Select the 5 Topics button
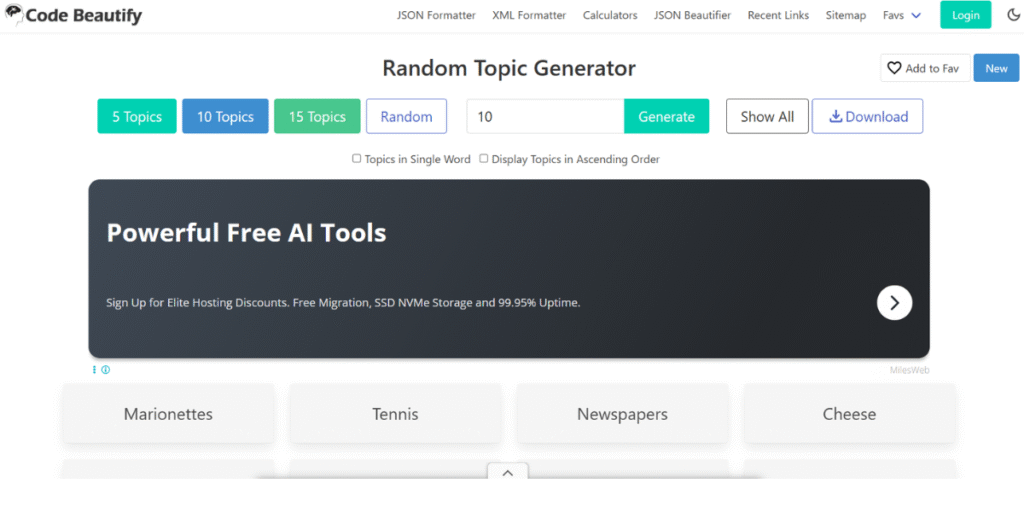The height and width of the screenshot is (512, 1024). [137, 116]
